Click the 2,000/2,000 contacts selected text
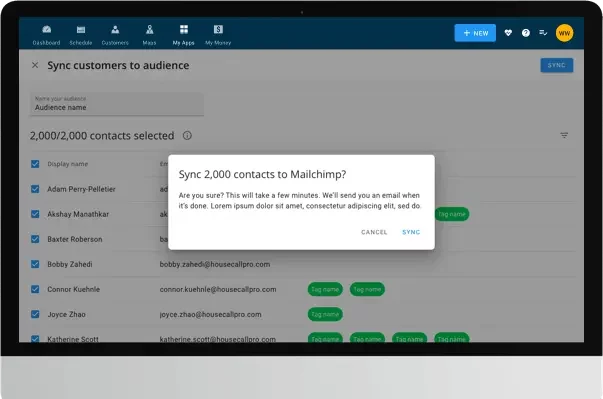The width and height of the screenshot is (603, 399). 102,136
